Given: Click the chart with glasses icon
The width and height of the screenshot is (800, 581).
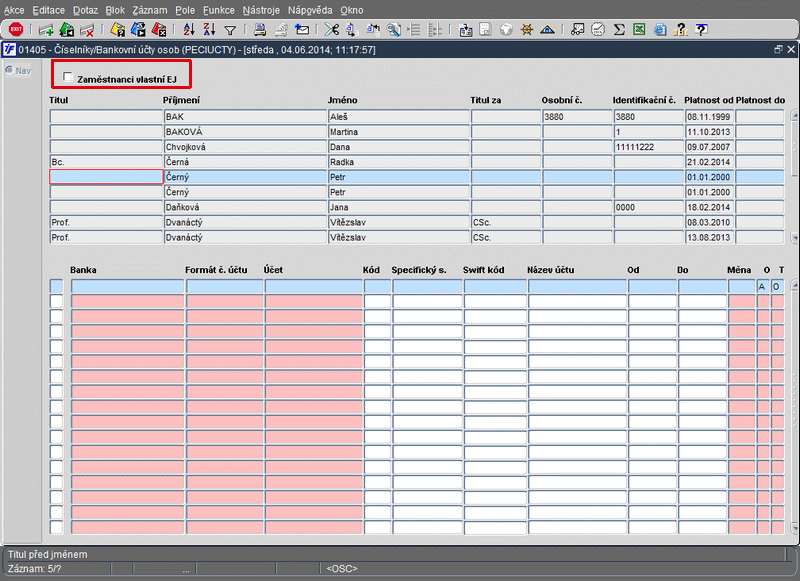Looking at the screenshot, I should 577,30.
